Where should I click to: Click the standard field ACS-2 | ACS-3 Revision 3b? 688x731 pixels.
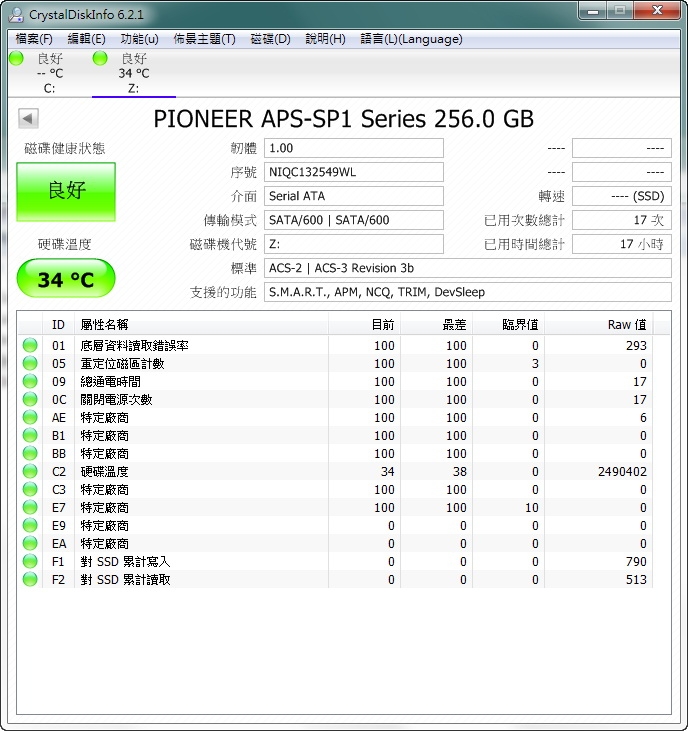(468, 268)
